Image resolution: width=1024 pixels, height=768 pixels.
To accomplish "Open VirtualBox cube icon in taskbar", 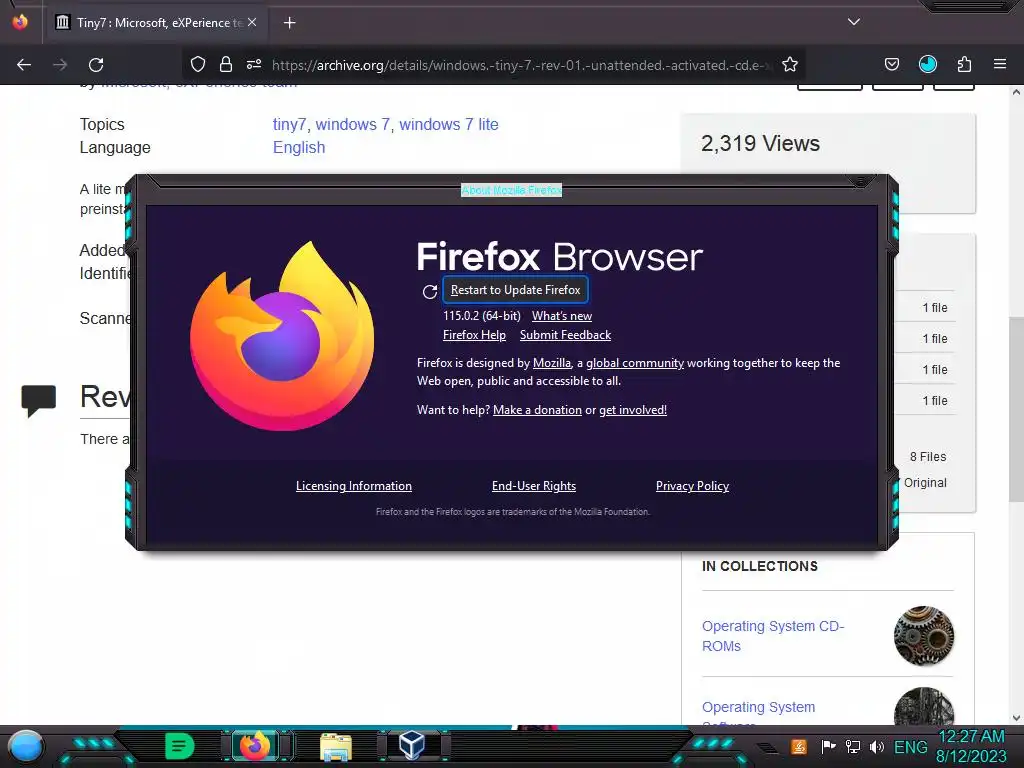I will 412,745.
